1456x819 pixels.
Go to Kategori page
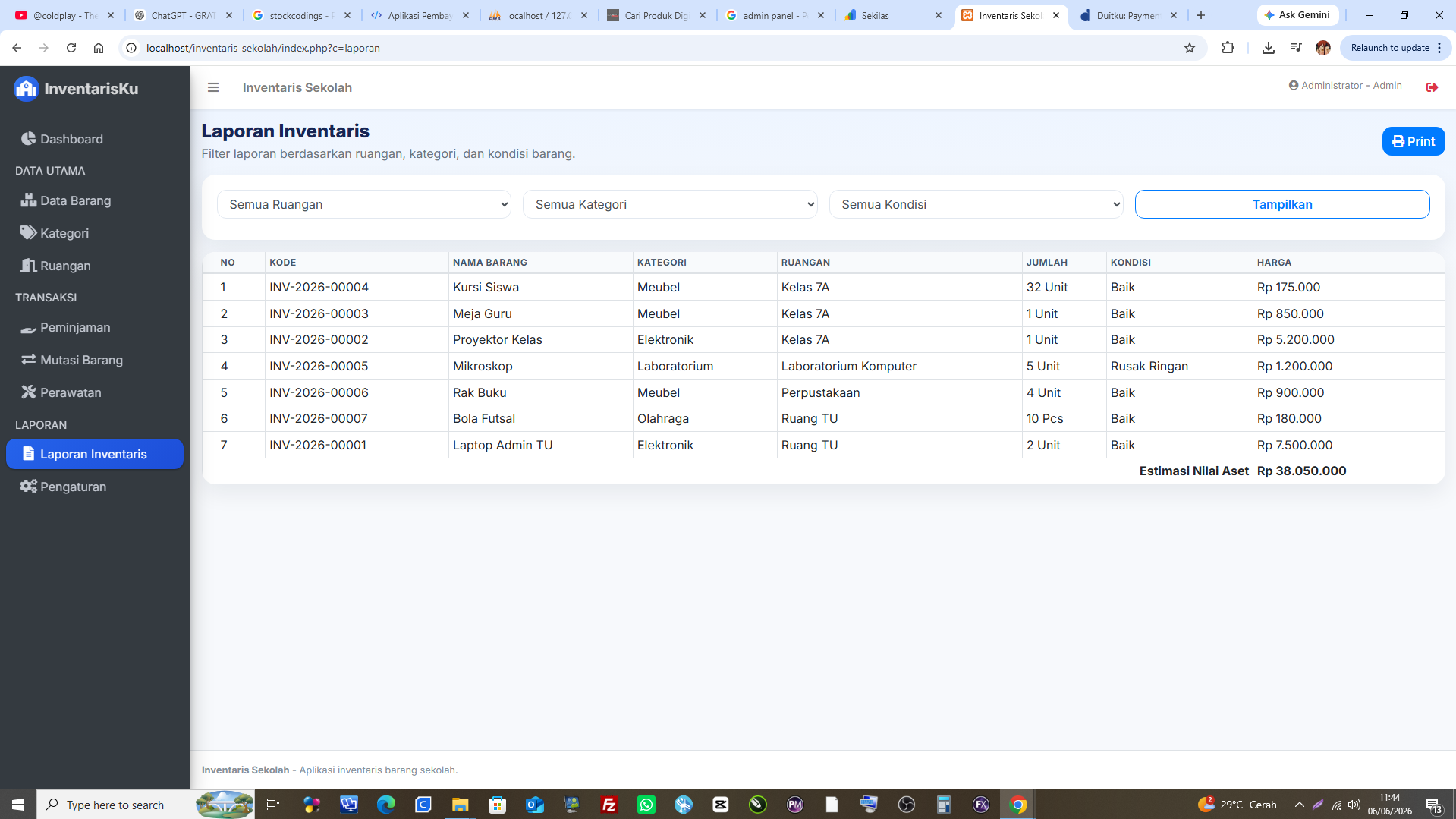pos(95,233)
